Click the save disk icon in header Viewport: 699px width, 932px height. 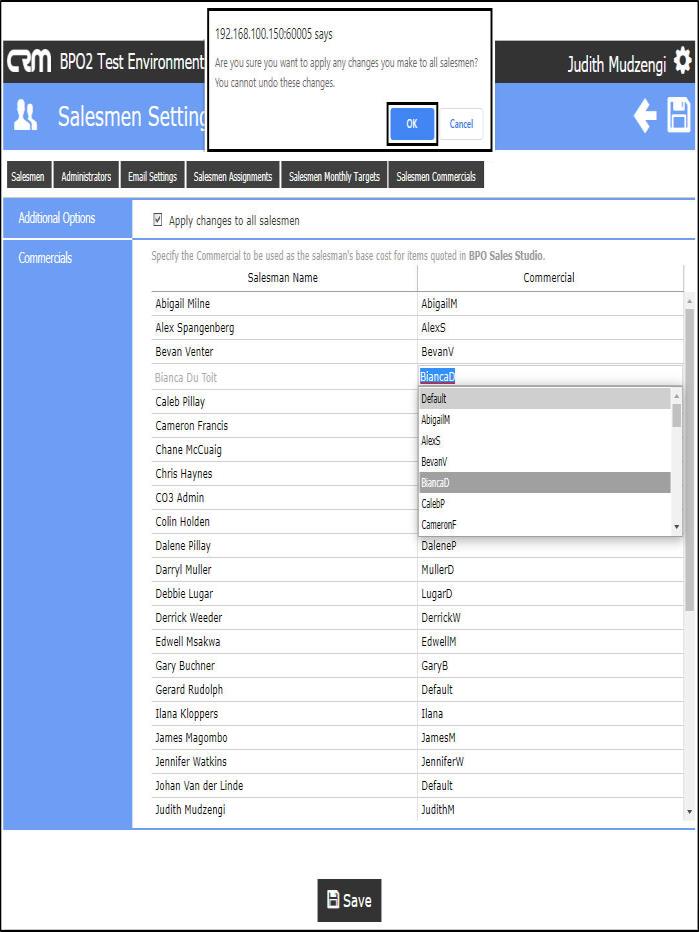pyautogui.click(x=680, y=117)
